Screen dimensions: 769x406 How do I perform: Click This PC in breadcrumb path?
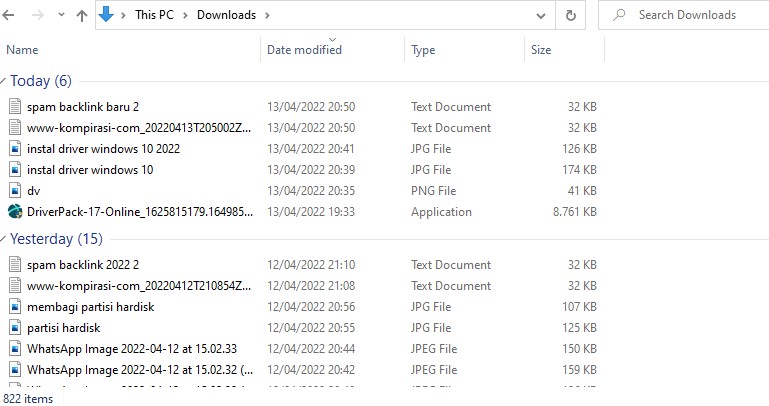(158, 16)
